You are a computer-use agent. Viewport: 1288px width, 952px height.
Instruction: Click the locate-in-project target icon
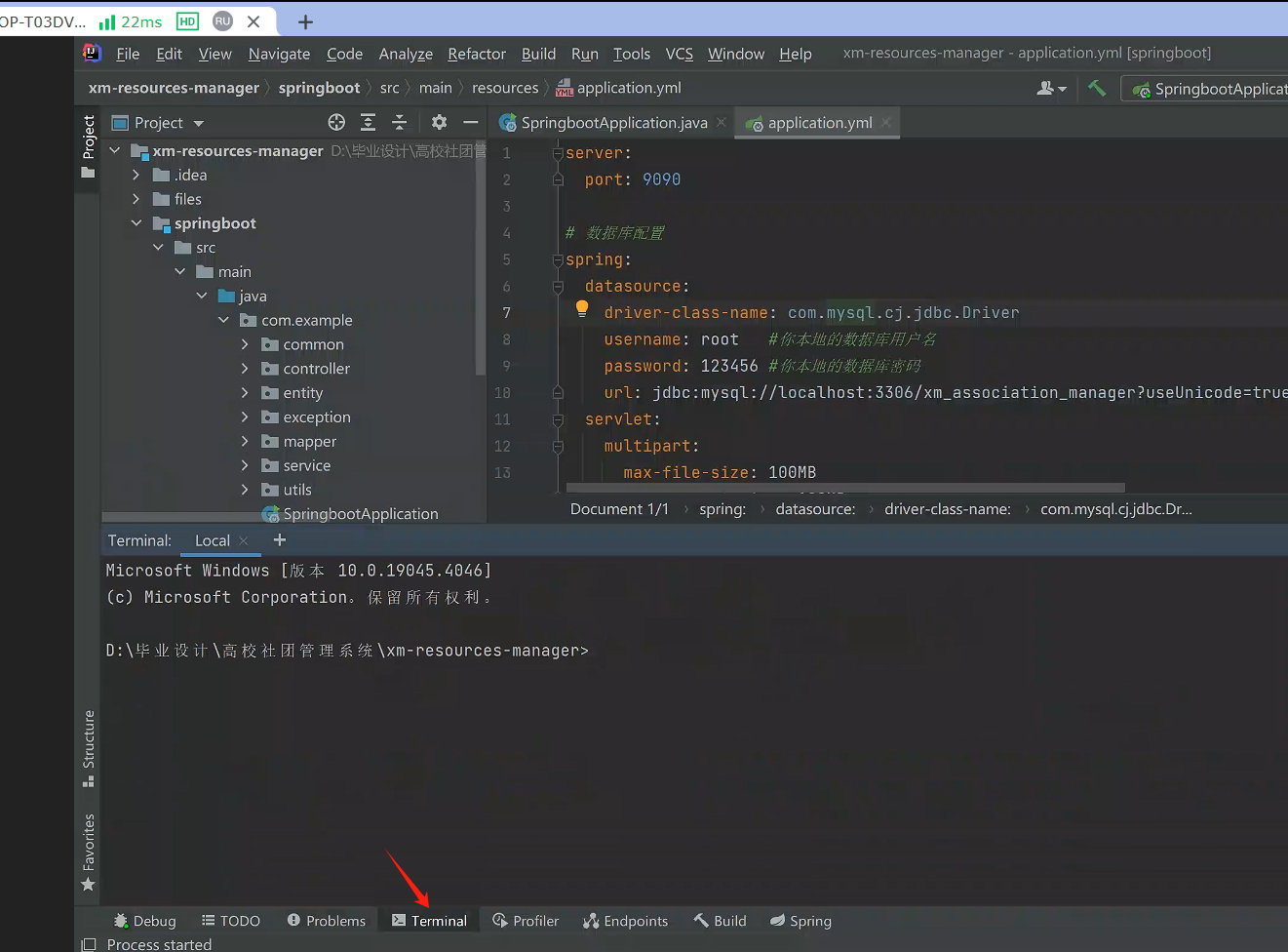pos(336,122)
